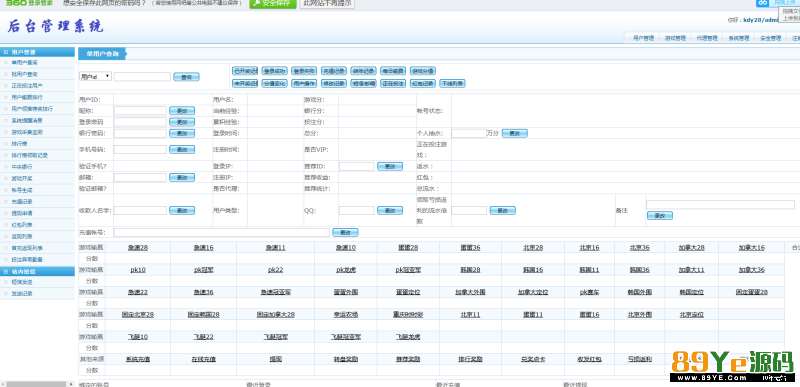Open 游戏管理 in the top navigation

tap(674, 38)
